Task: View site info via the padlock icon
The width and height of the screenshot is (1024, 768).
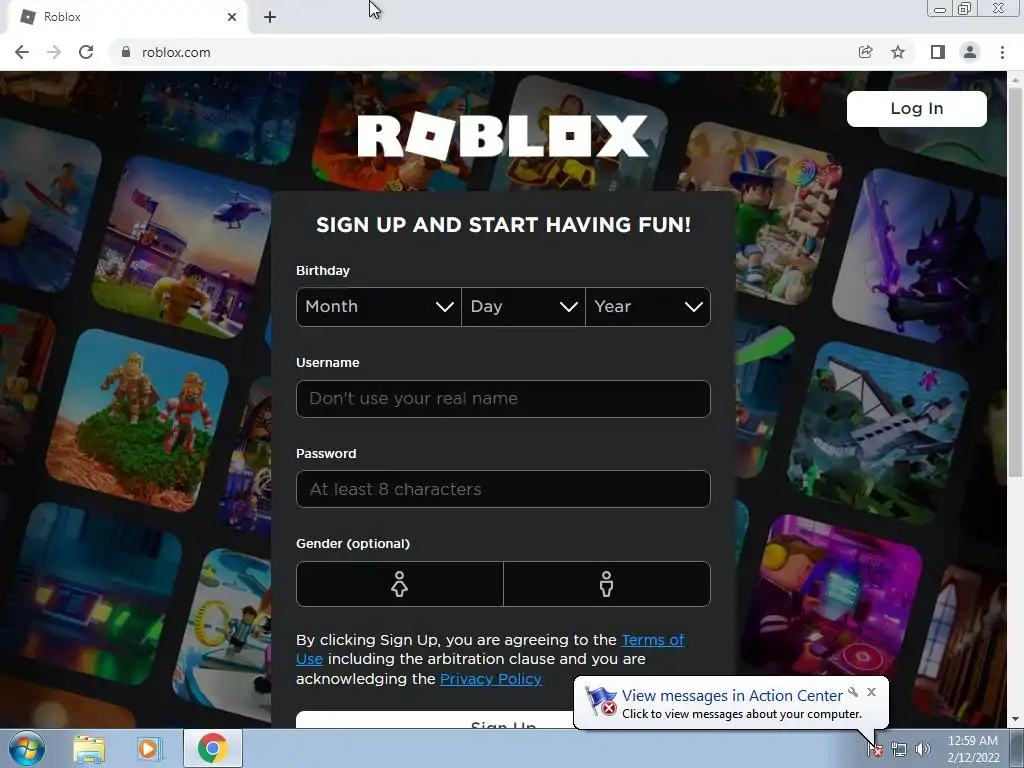Action: tap(125, 52)
